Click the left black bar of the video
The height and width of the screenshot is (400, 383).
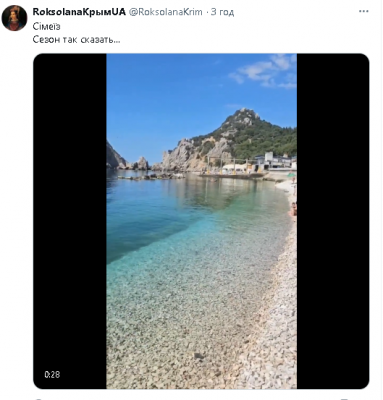tap(70, 221)
